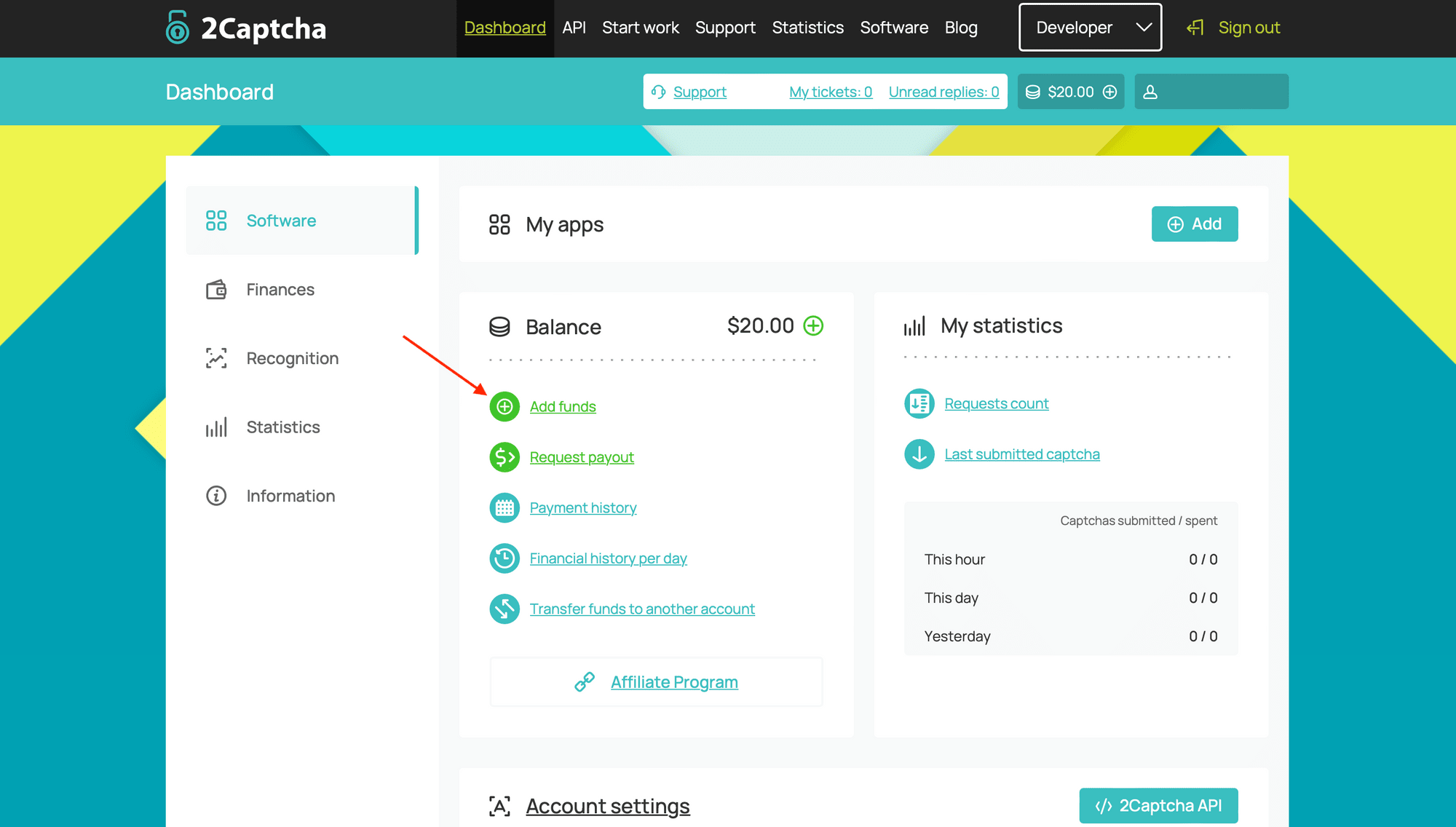Click the user profile icon in the header
This screenshot has width=1456, height=827.
coord(1150,92)
